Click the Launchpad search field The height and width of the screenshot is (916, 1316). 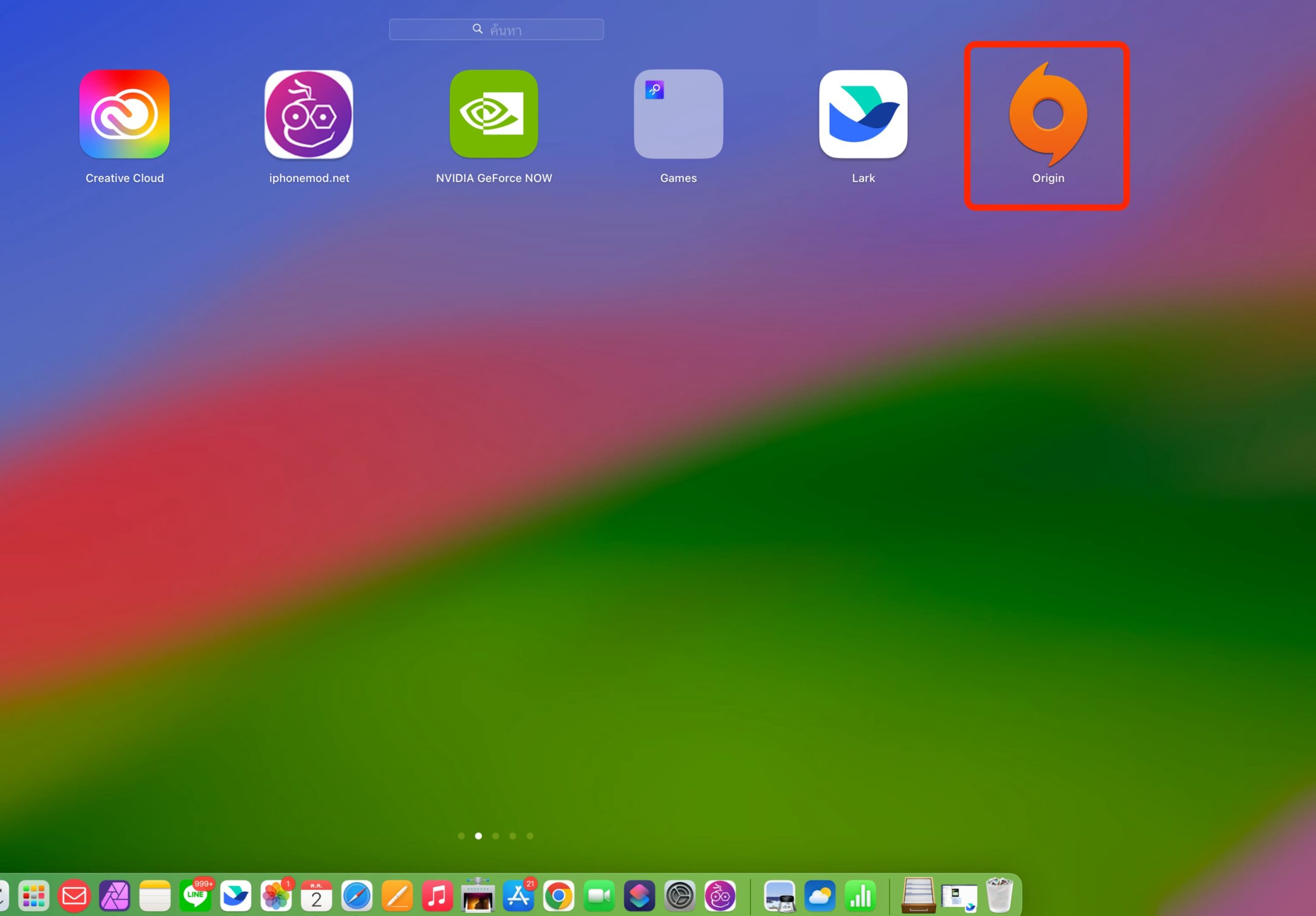497,29
